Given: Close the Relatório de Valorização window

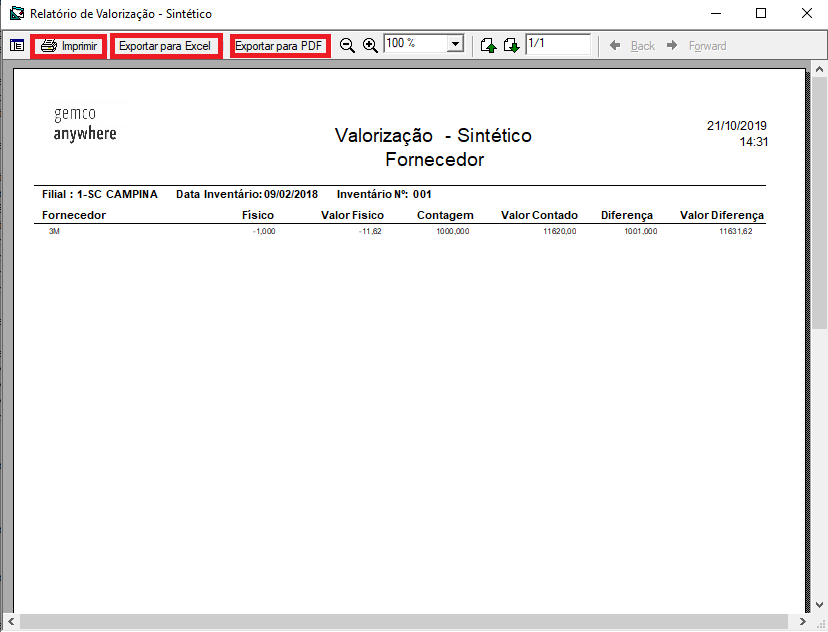Looking at the screenshot, I should pyautogui.click(x=806, y=13).
